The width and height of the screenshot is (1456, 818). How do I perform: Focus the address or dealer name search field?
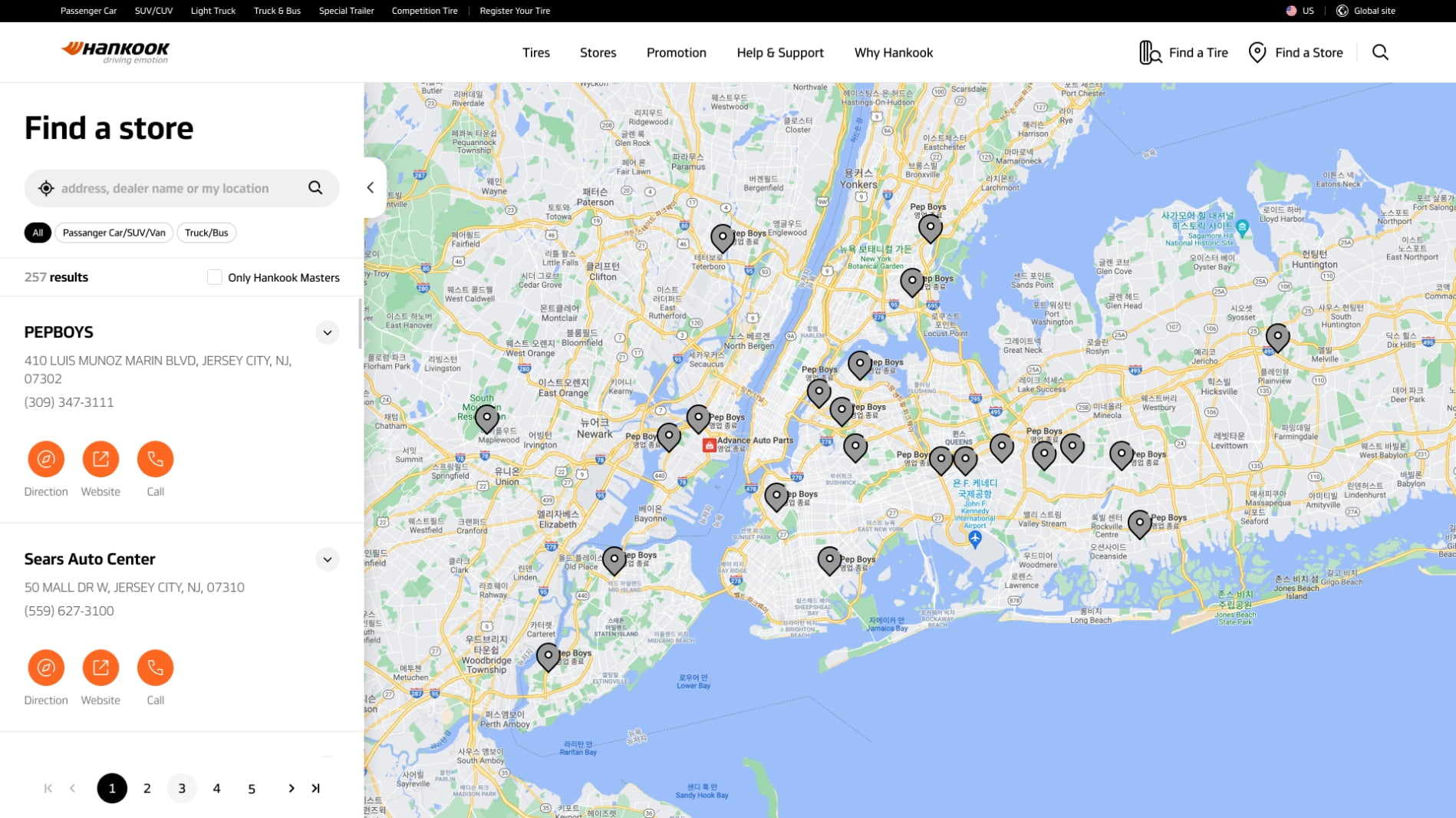[181, 188]
